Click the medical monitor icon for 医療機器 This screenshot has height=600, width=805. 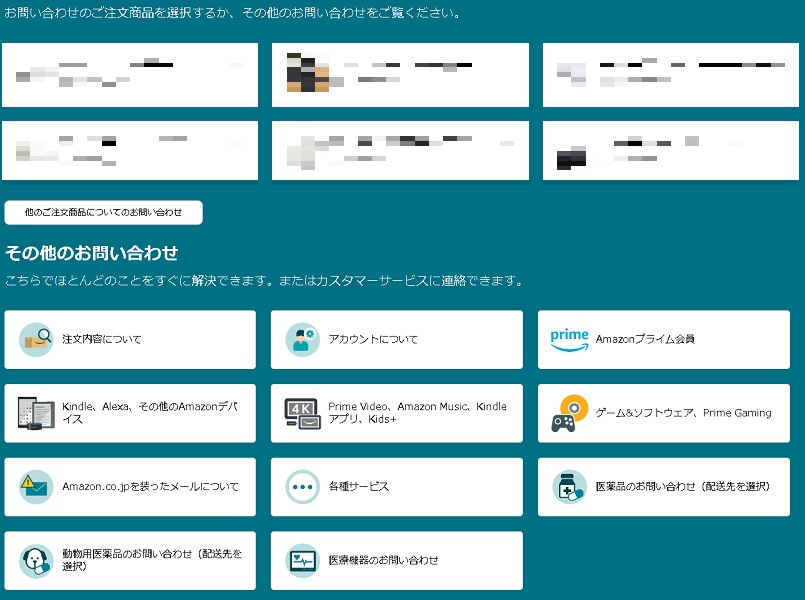tap(302, 560)
